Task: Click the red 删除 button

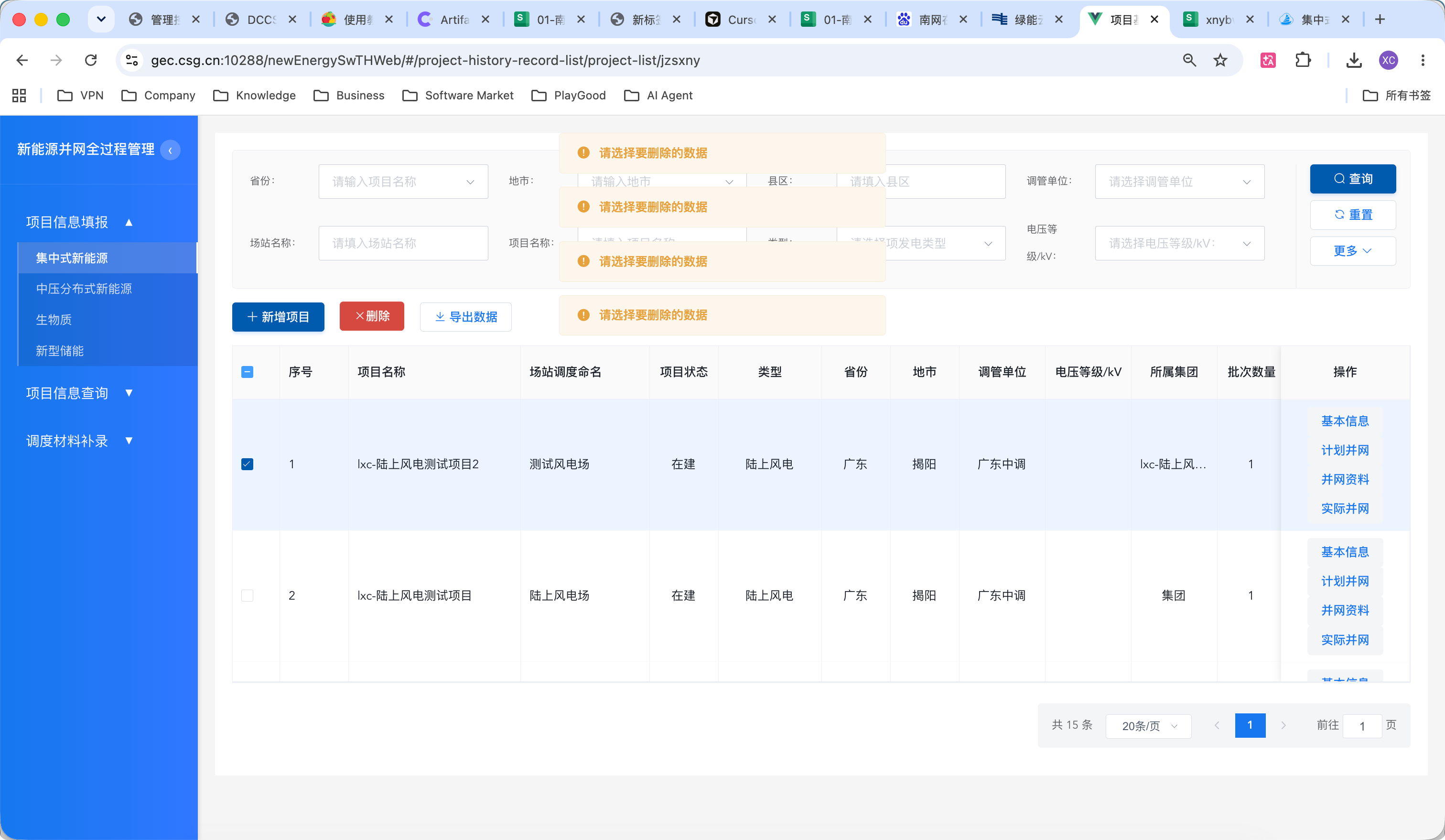Action: click(x=372, y=316)
